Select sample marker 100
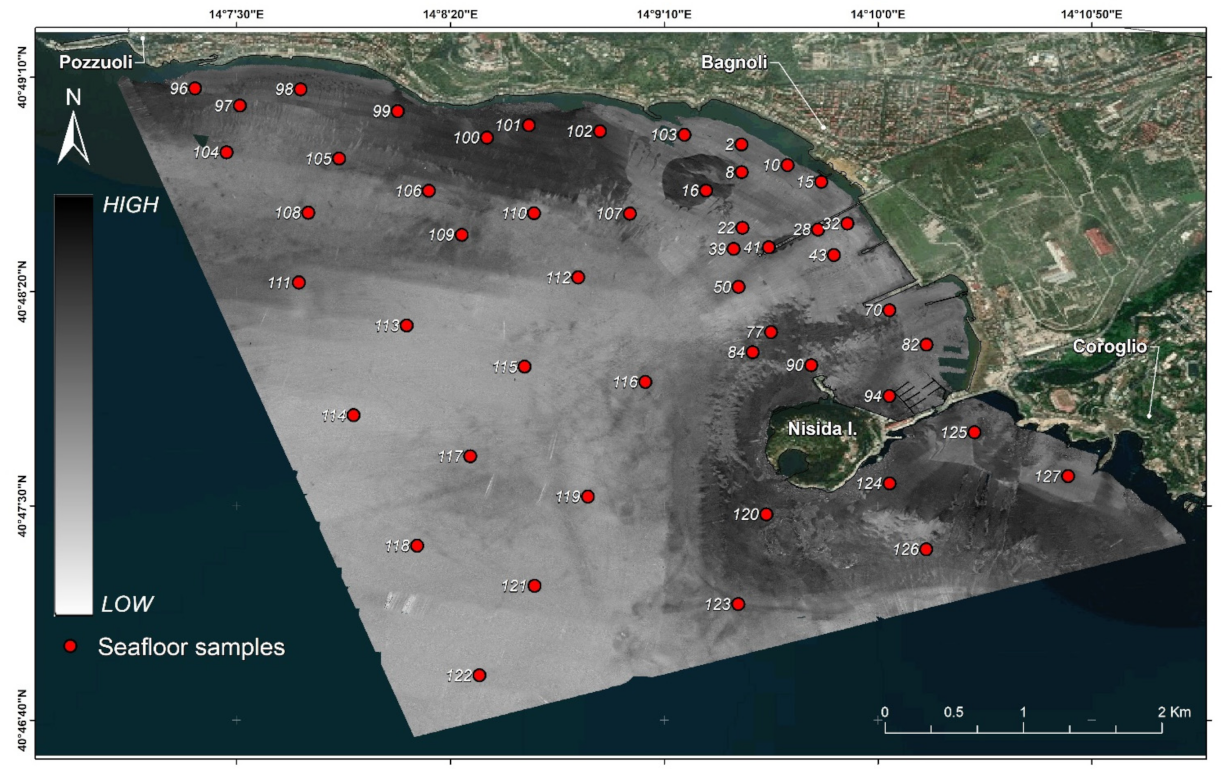This screenshot has height=774, width=1232. [x=487, y=137]
